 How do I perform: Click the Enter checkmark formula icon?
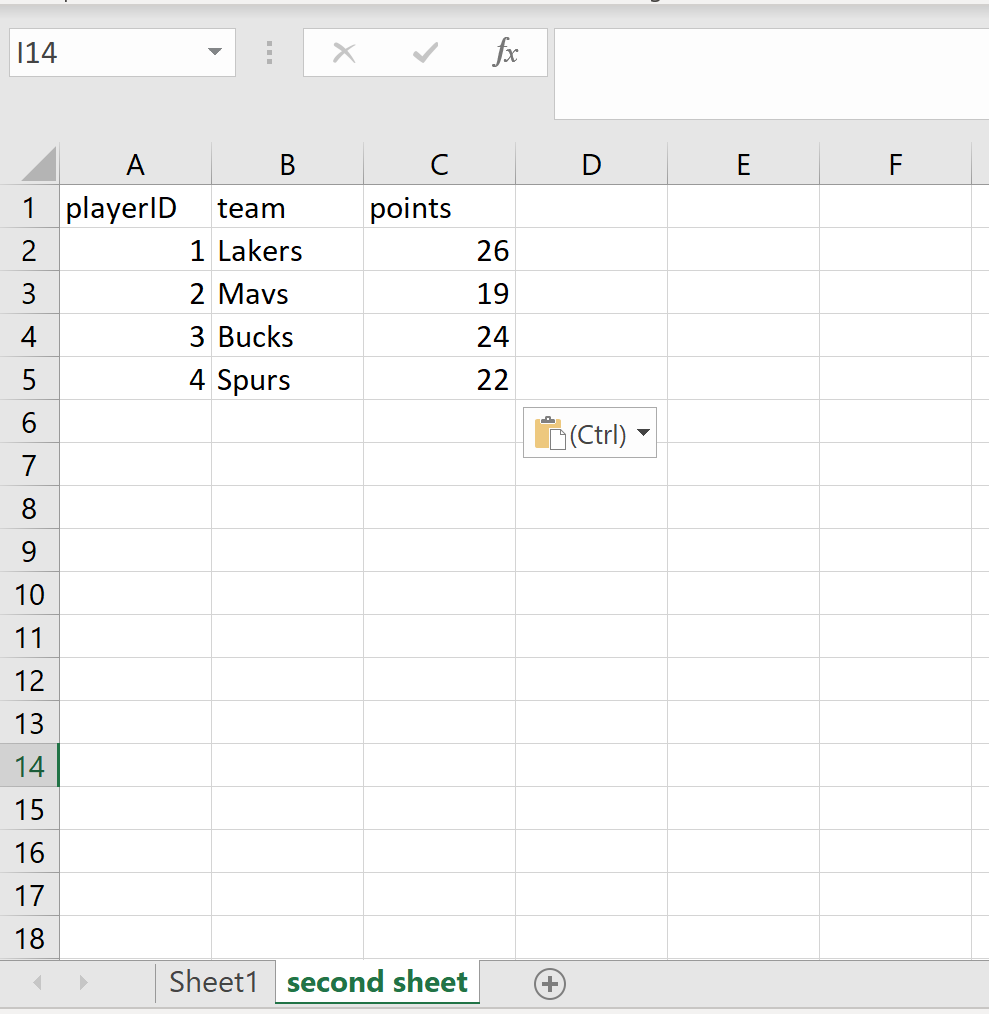[x=425, y=53]
